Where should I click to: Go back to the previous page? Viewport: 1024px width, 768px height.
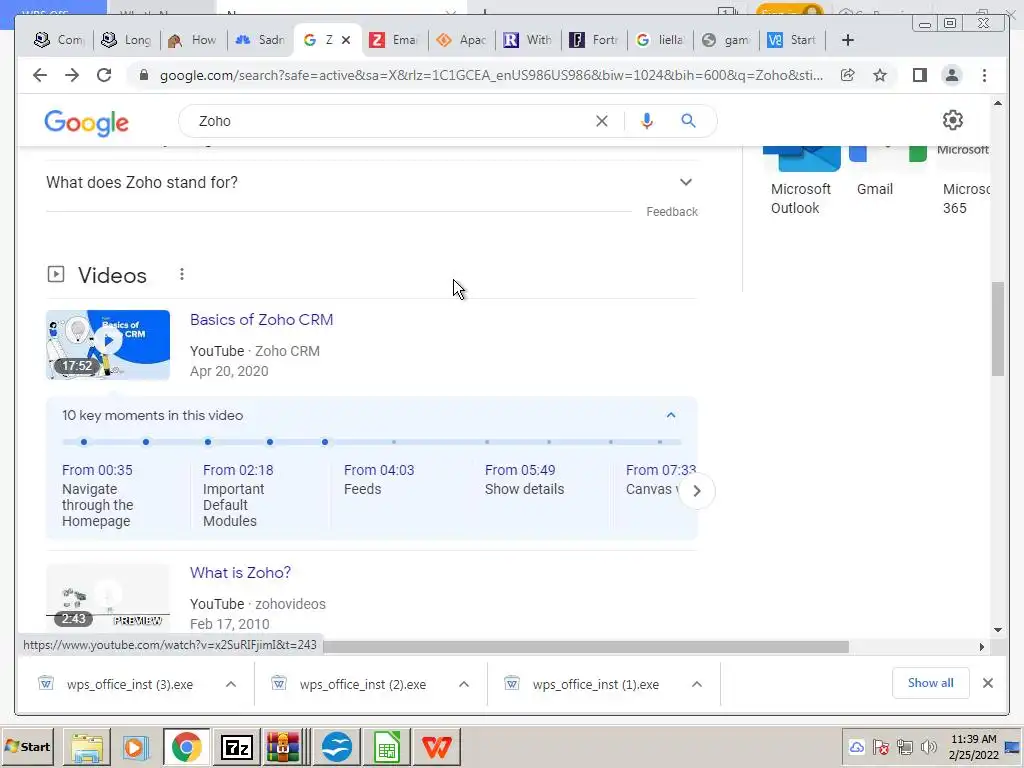point(40,75)
